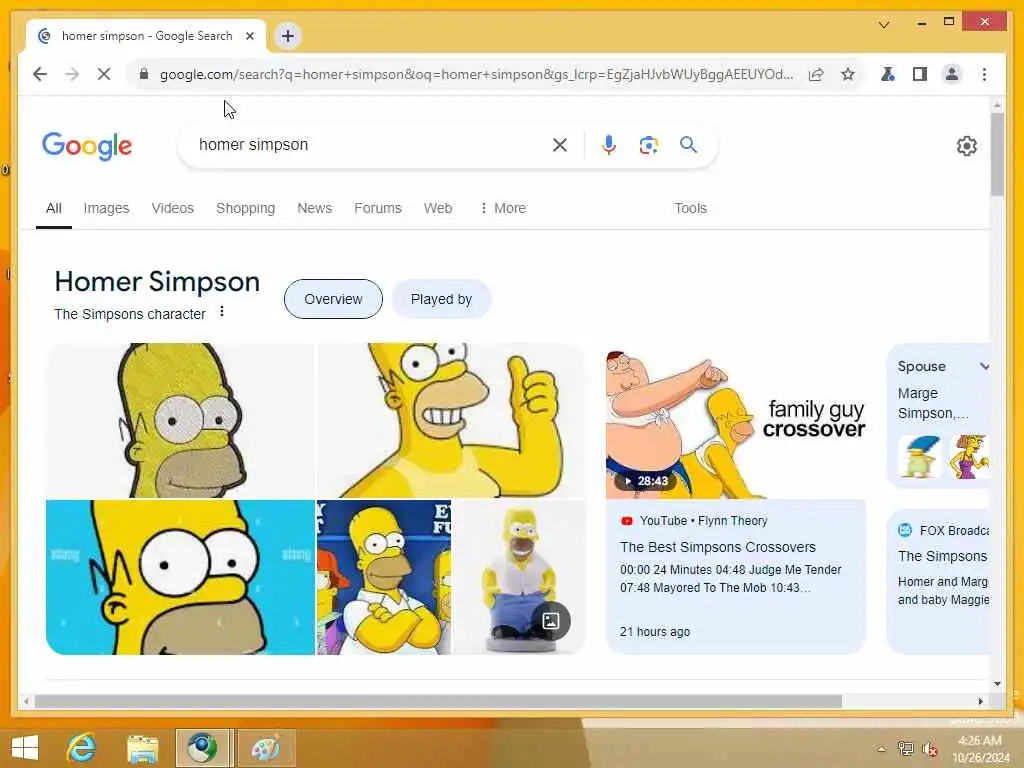Open the FOX Broadcasting card source

(944, 530)
